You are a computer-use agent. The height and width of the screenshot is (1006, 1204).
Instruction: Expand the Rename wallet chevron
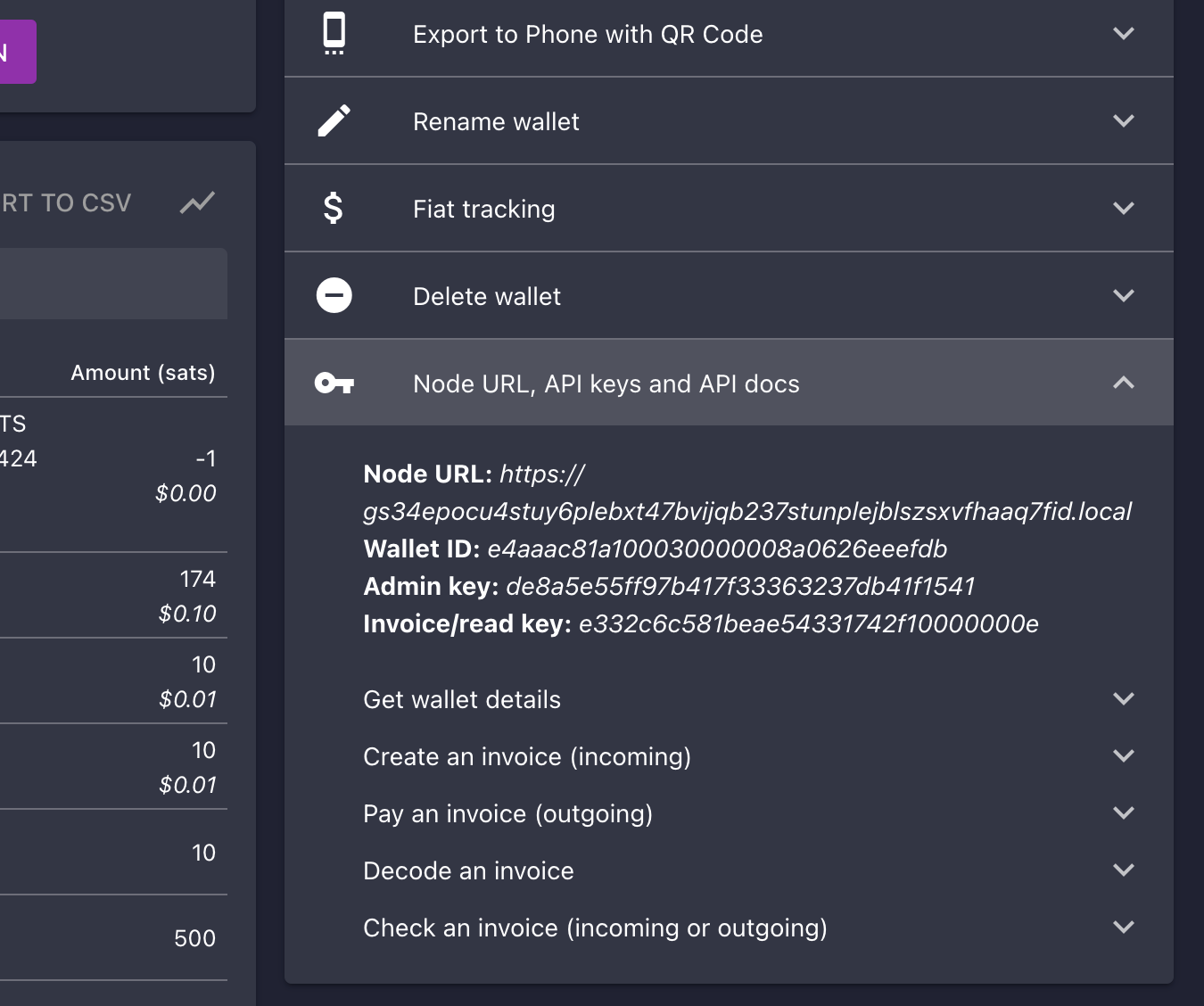point(1123,121)
